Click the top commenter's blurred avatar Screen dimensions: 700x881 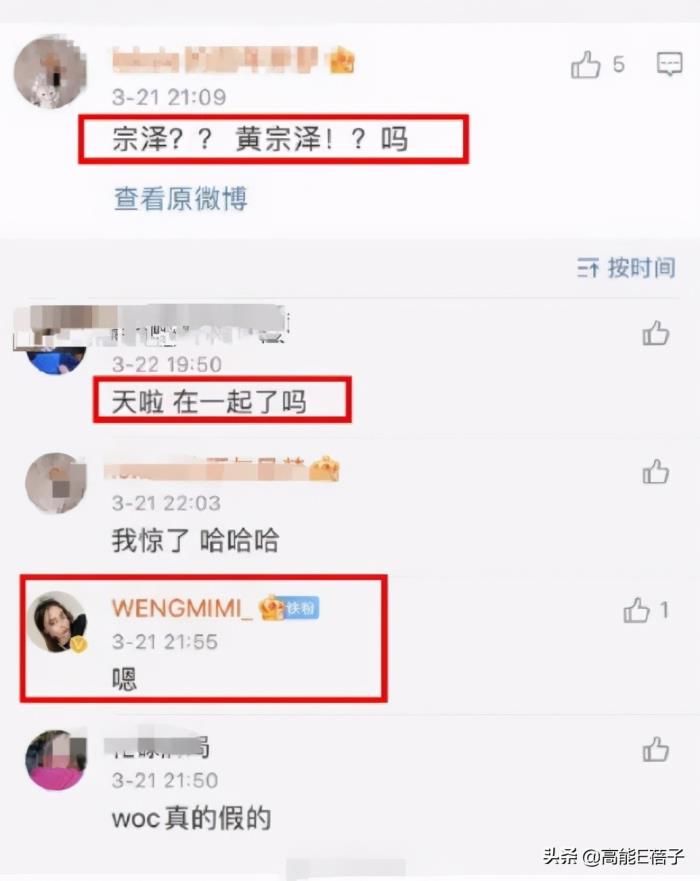tap(50, 71)
